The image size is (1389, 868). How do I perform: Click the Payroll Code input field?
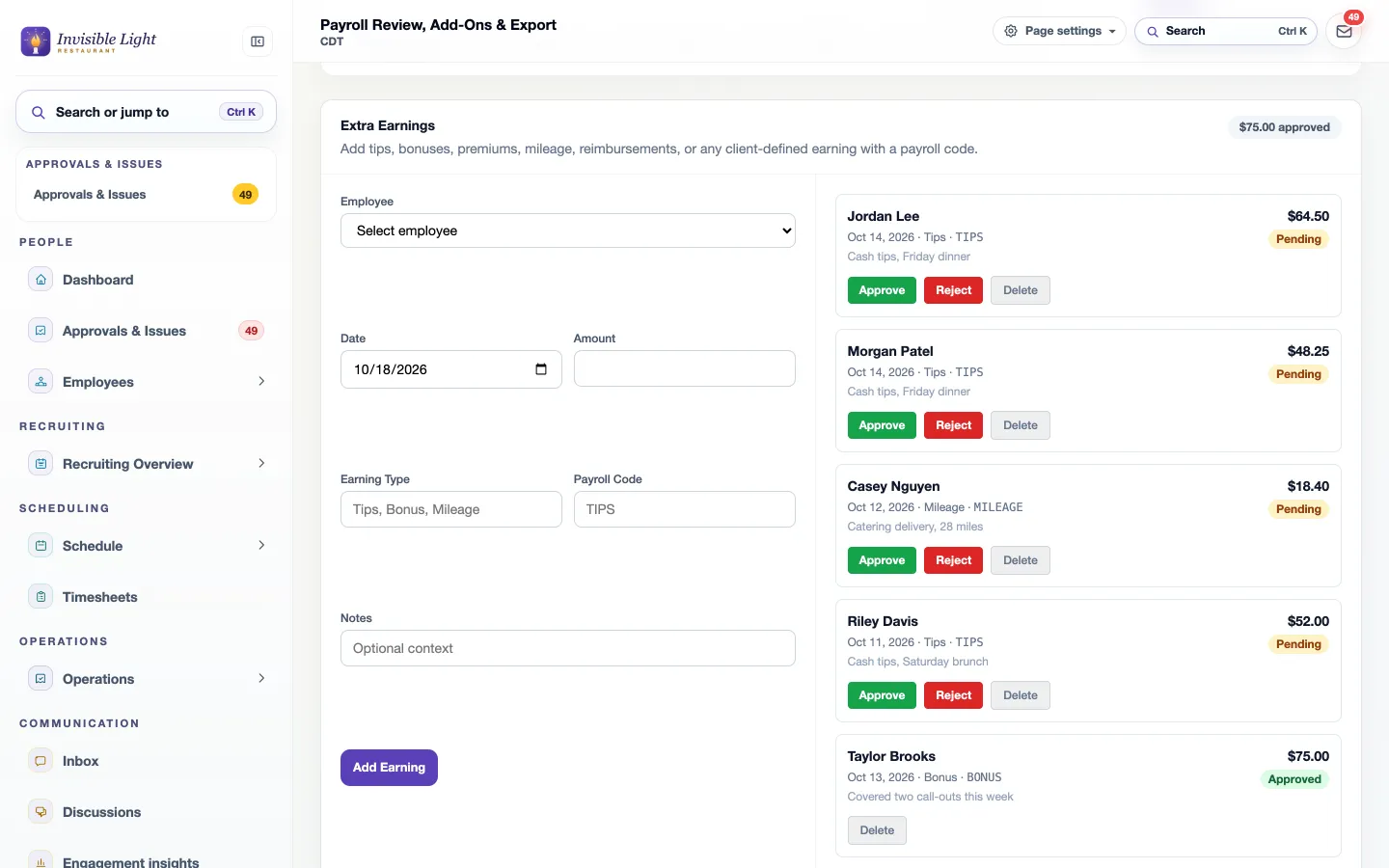[x=685, y=509]
